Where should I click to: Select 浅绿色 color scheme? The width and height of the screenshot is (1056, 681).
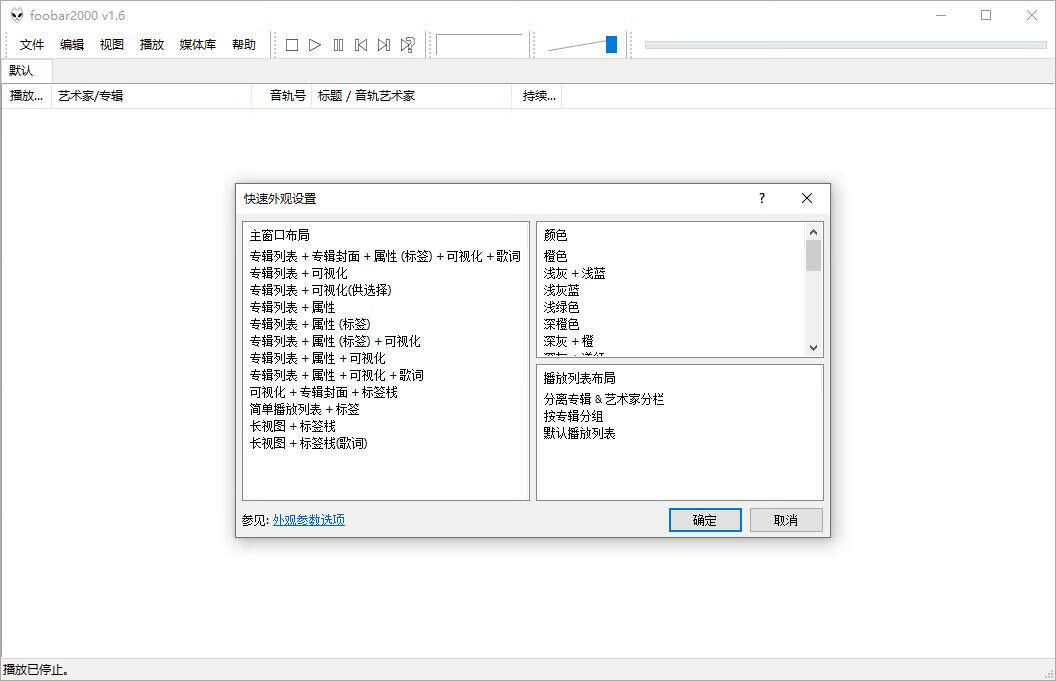click(x=560, y=307)
